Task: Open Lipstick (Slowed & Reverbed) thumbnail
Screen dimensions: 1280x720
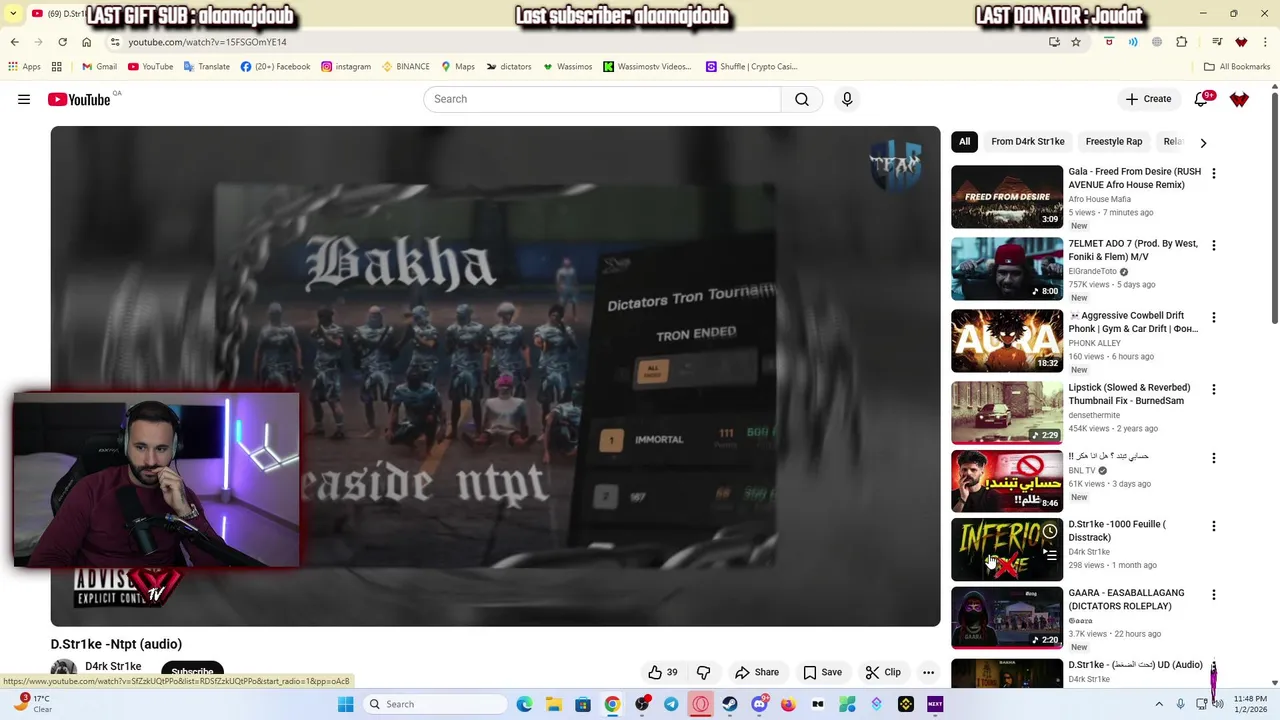Action: (x=1007, y=413)
